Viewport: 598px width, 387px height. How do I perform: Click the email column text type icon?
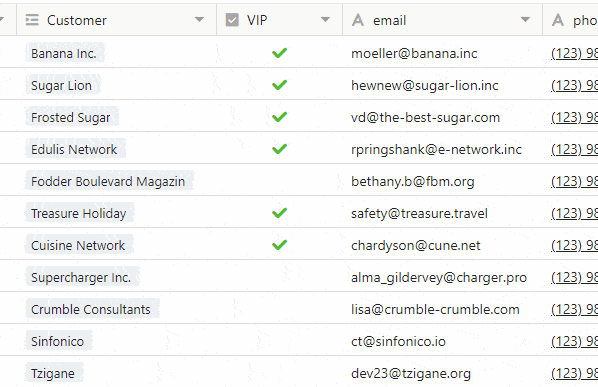[358, 20]
